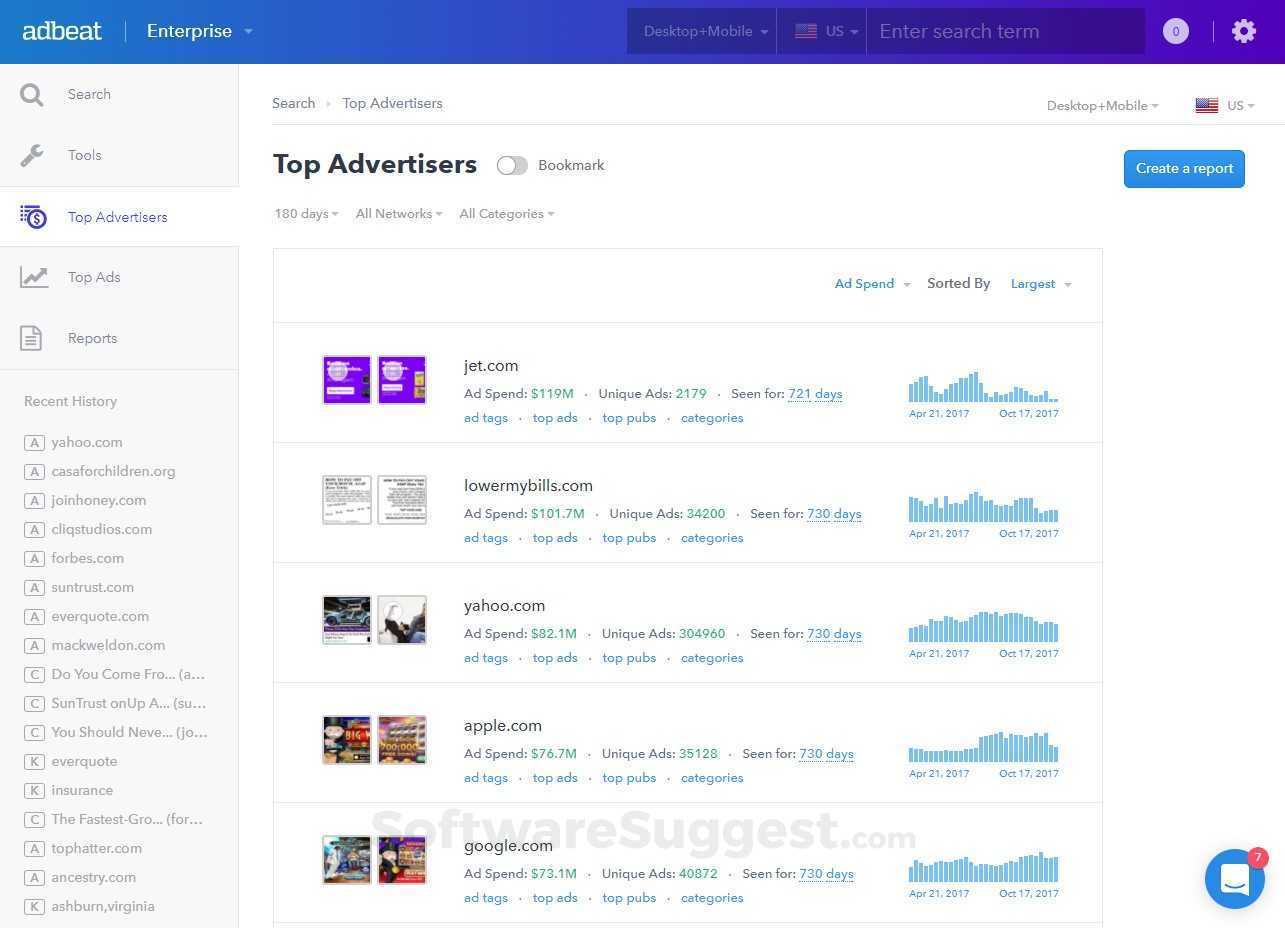Click the Top Advertisers dollar badge icon
The height and width of the screenshot is (928, 1285).
tap(33, 217)
